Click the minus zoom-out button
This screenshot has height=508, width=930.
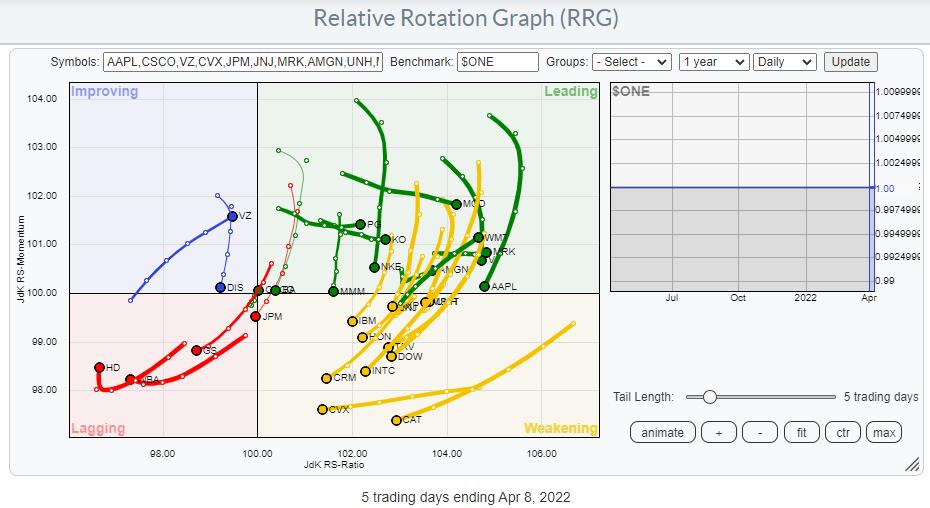[760, 432]
